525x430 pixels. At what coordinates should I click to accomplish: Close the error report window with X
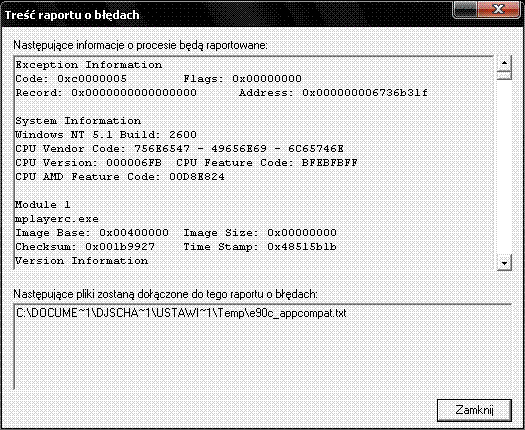coord(498,9)
